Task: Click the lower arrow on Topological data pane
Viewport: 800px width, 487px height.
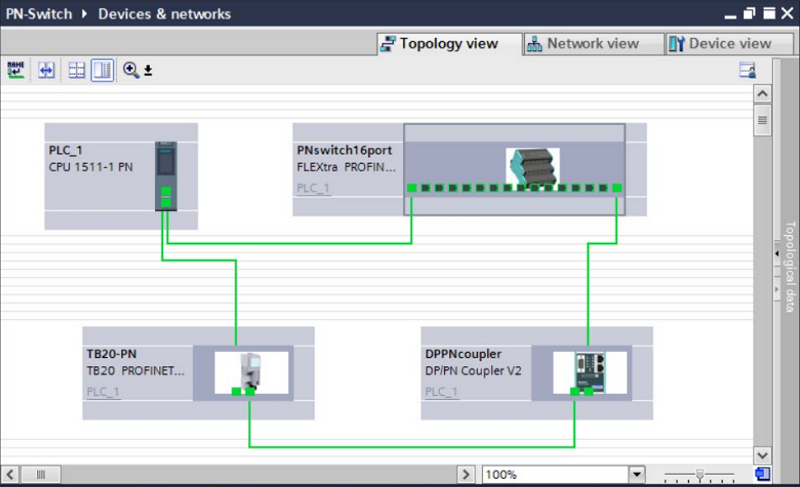Action: pyautogui.click(x=777, y=290)
